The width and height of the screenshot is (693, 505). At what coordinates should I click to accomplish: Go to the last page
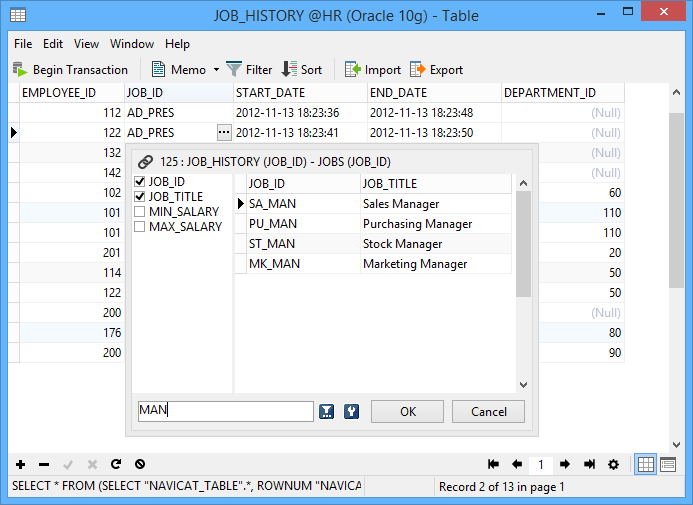[x=589, y=464]
